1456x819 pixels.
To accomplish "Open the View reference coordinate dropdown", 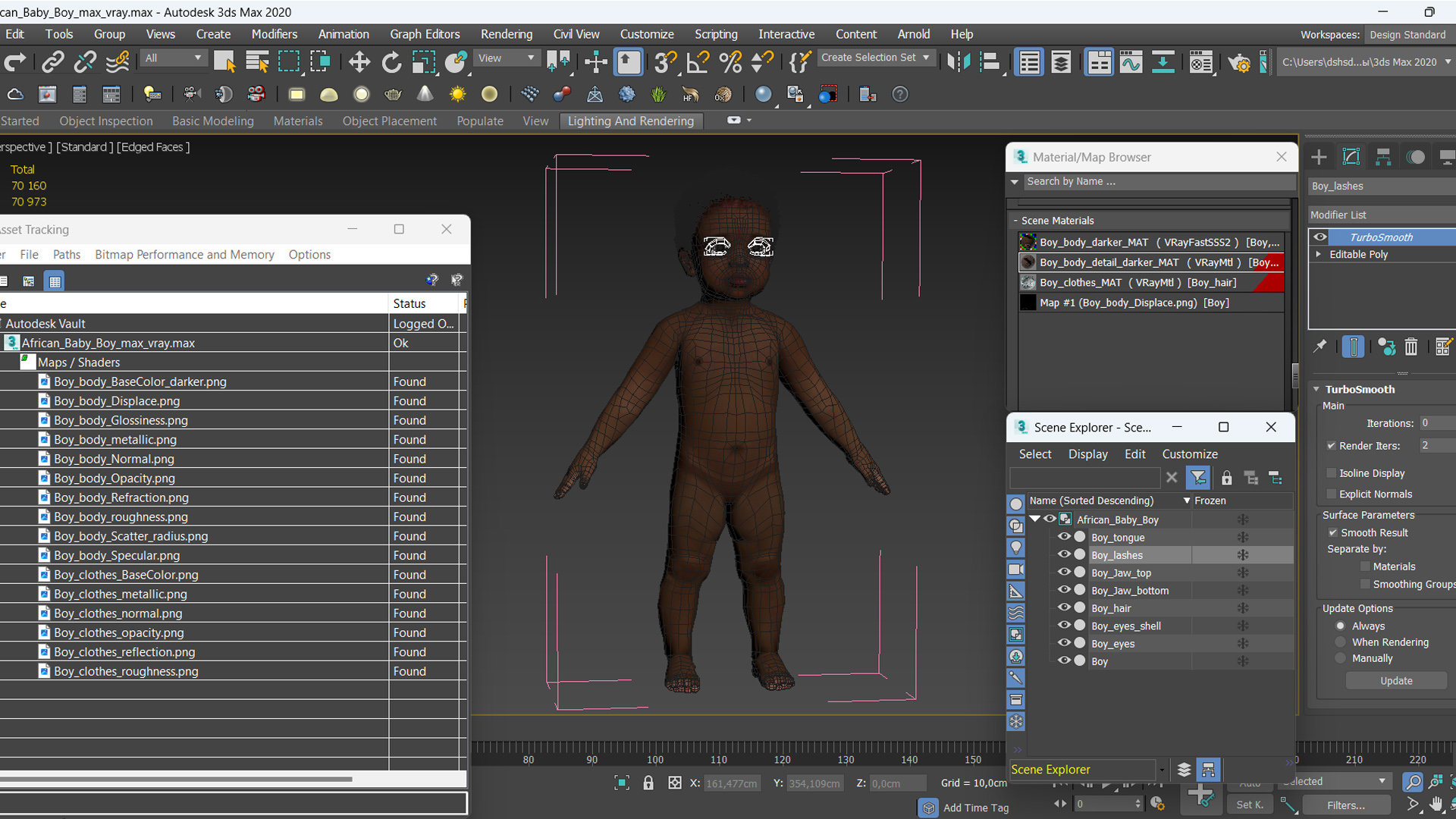I will click(x=505, y=58).
